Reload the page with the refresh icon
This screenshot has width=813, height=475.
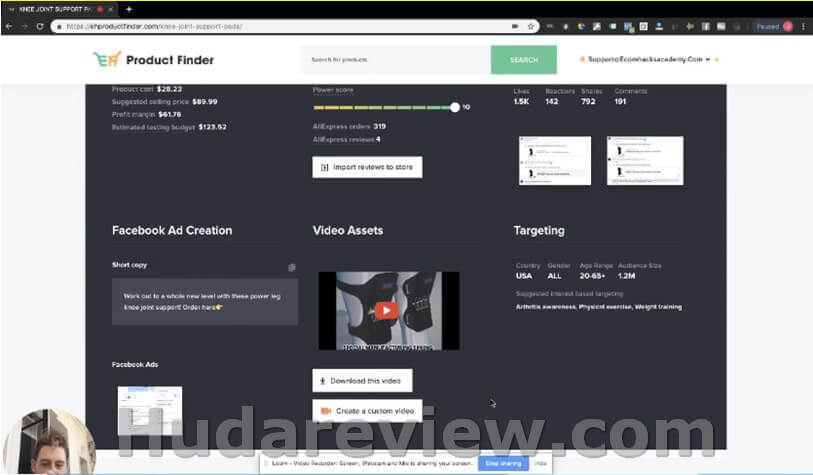tap(40, 26)
